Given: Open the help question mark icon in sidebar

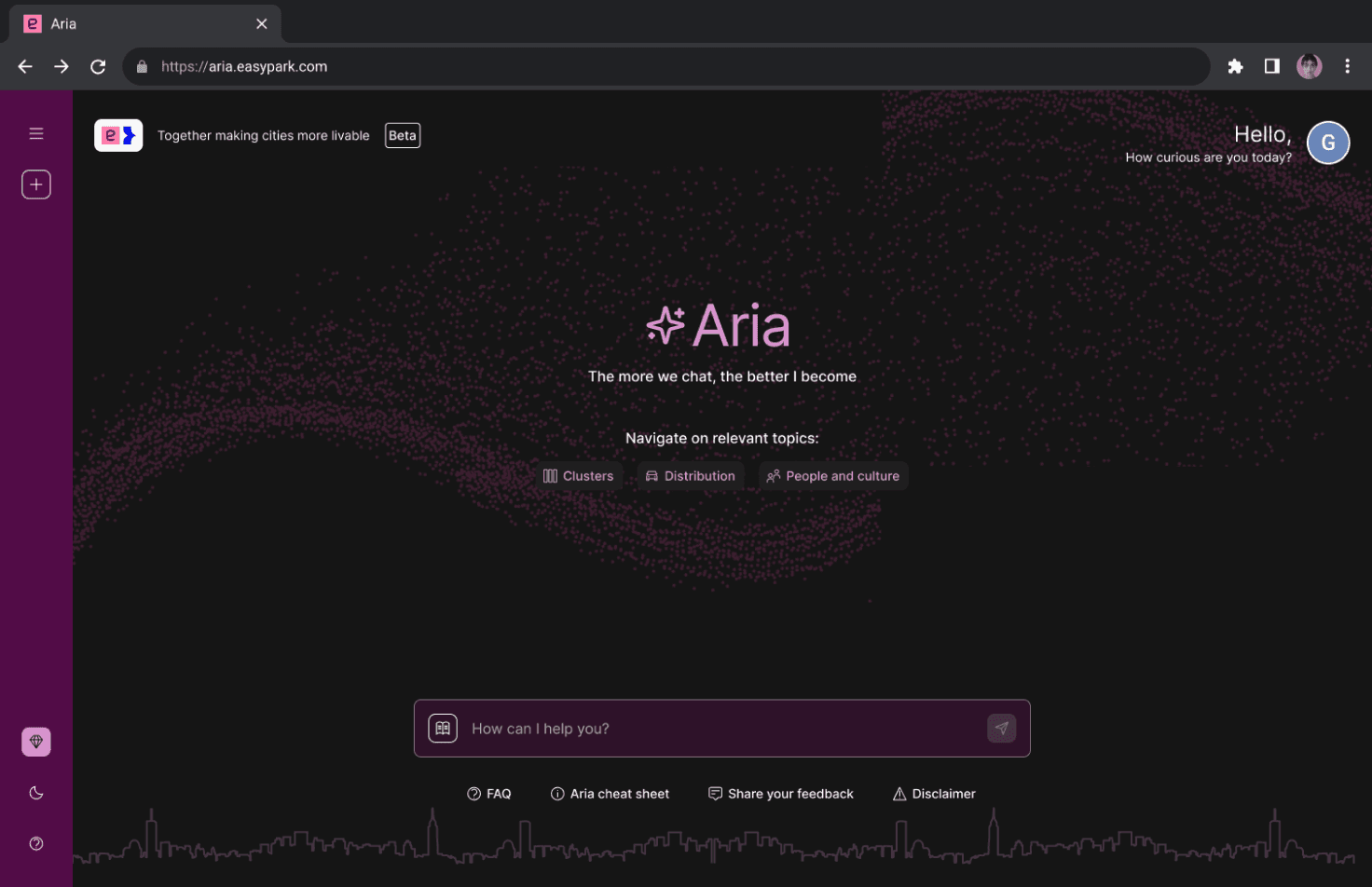Looking at the screenshot, I should pos(36,844).
